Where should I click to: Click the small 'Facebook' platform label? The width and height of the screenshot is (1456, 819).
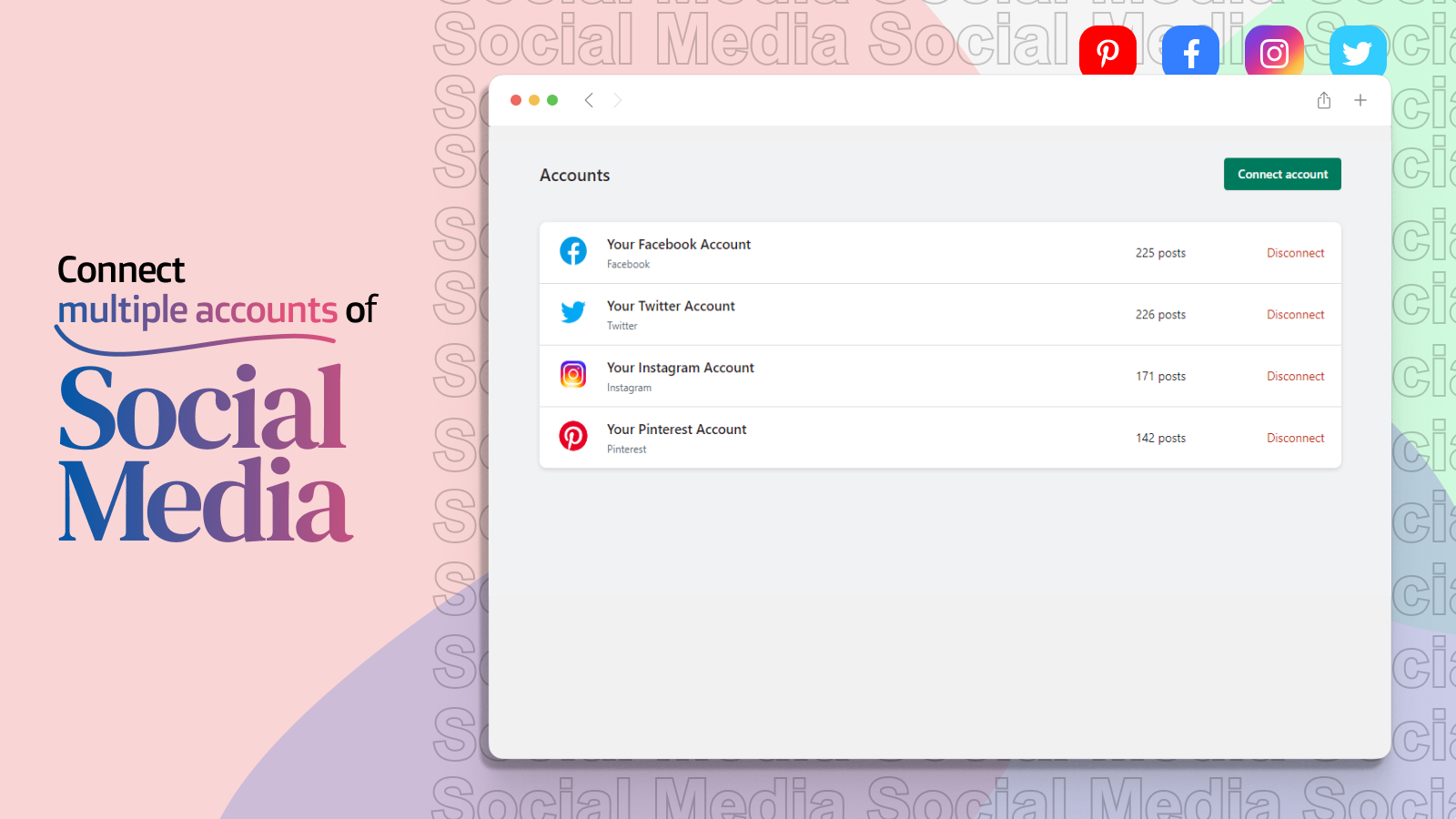(x=629, y=265)
